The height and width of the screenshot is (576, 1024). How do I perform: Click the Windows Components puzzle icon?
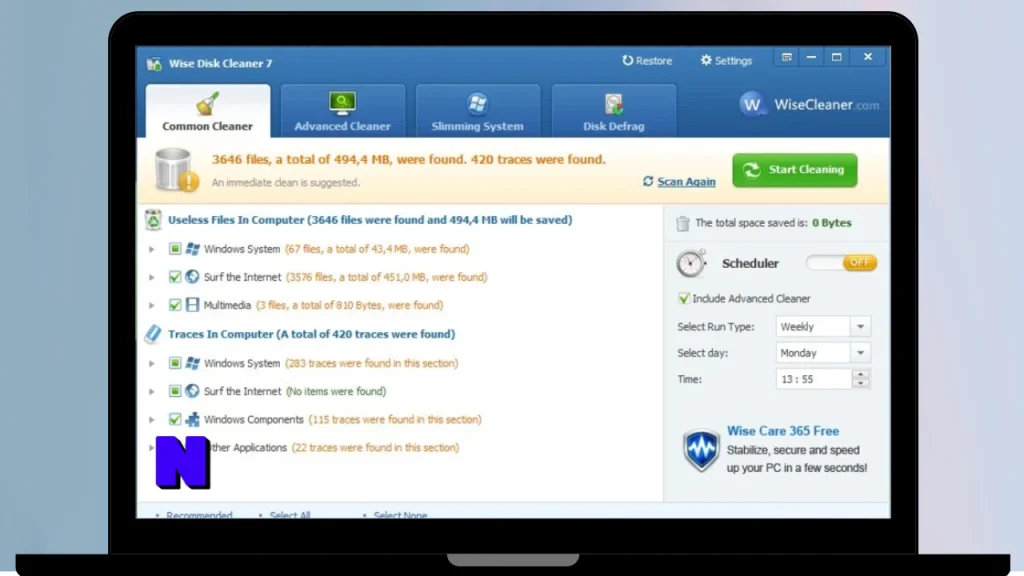pyautogui.click(x=192, y=419)
